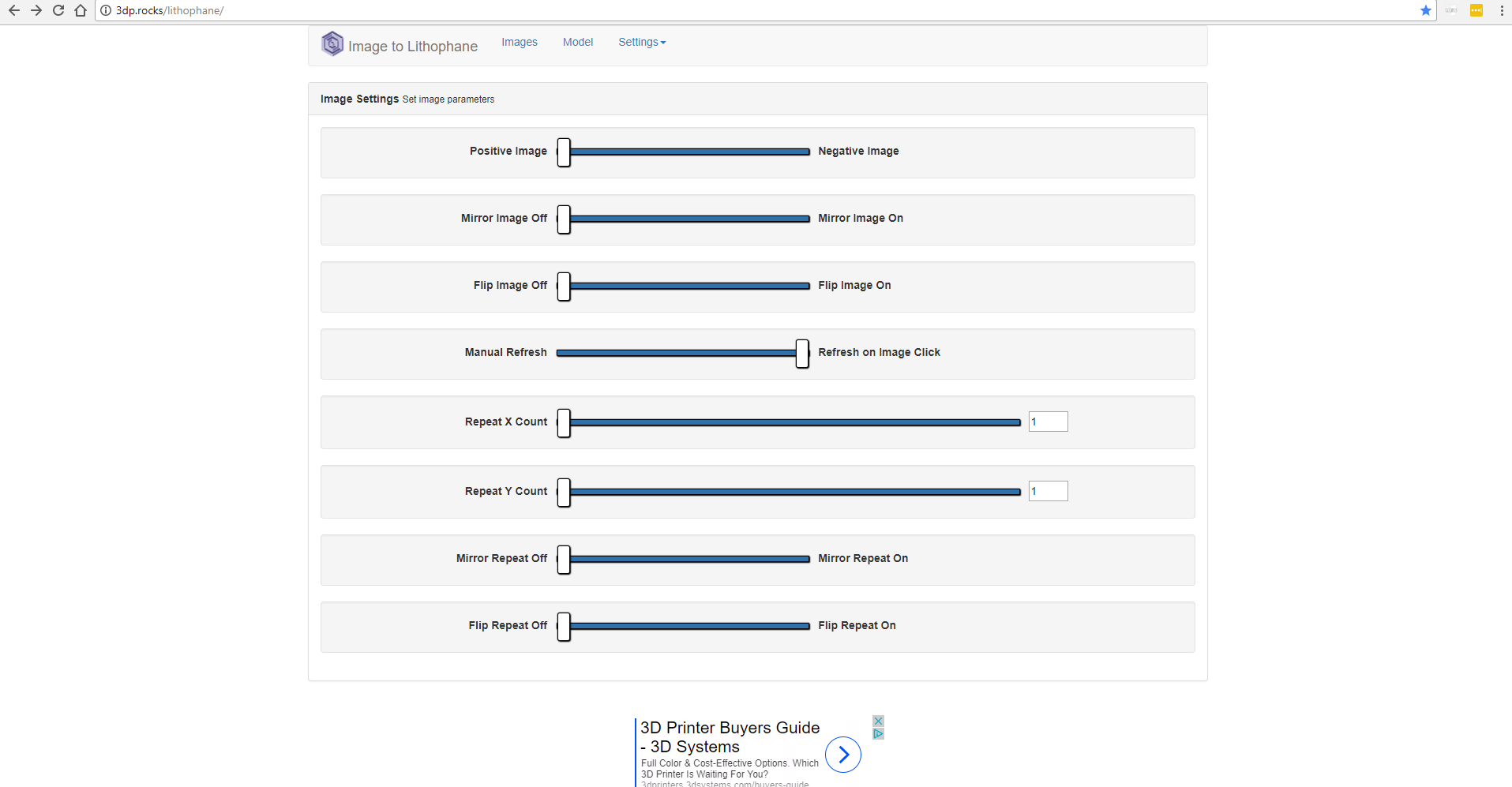Image resolution: width=1512 pixels, height=787 pixels.
Task: Open the Chrome three-dot menu
Action: point(1501,10)
